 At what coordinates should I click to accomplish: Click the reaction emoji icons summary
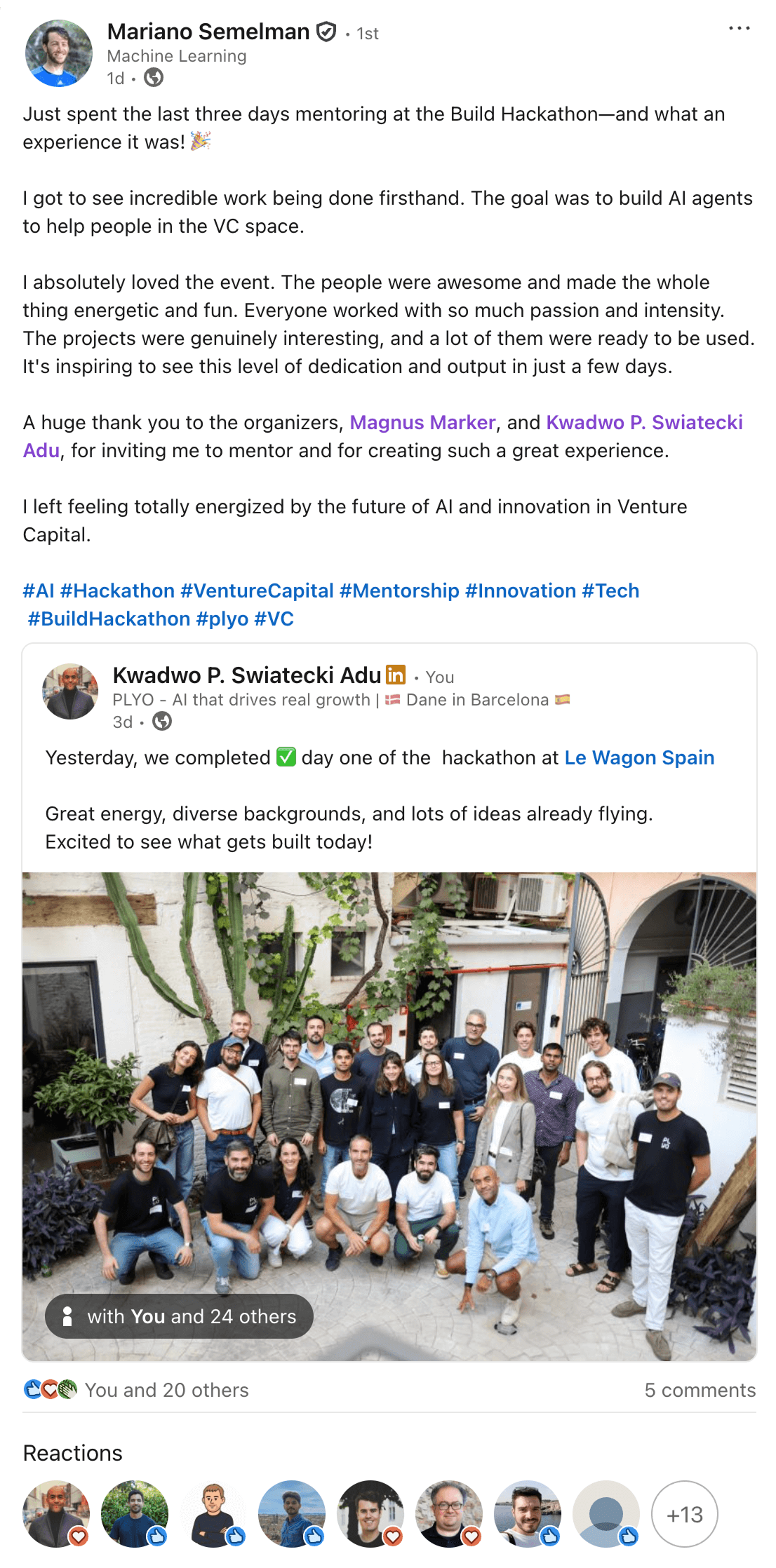(x=50, y=1390)
